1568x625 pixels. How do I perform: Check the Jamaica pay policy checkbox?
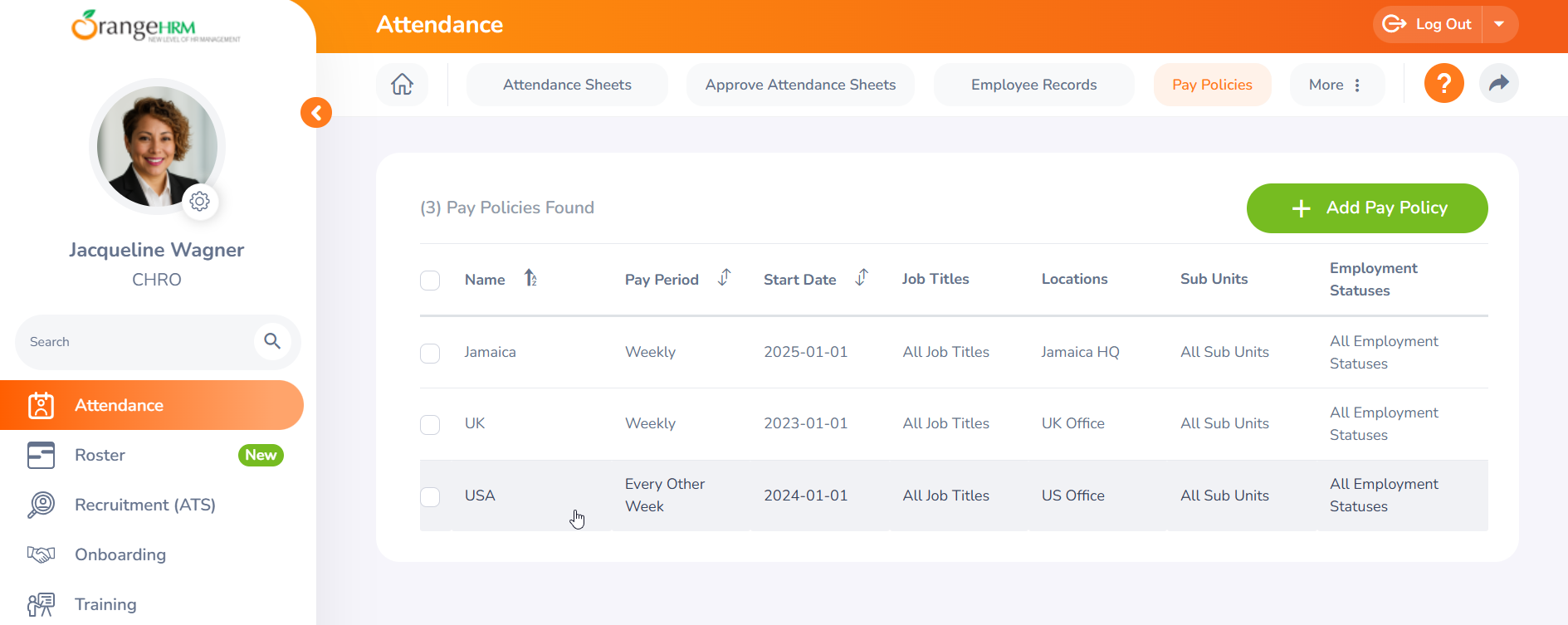point(430,354)
